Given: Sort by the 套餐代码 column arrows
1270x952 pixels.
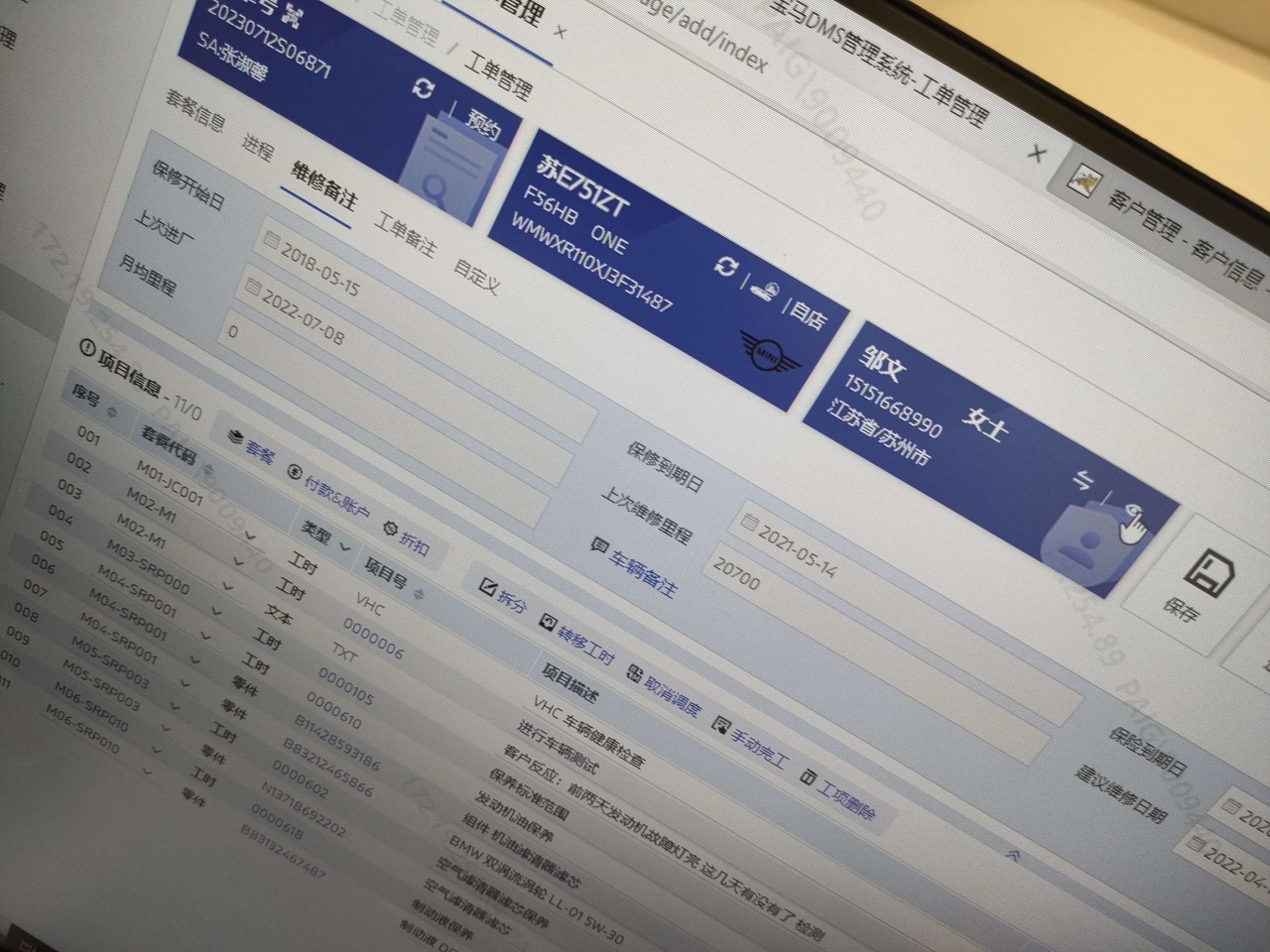Looking at the screenshot, I should point(208,468).
